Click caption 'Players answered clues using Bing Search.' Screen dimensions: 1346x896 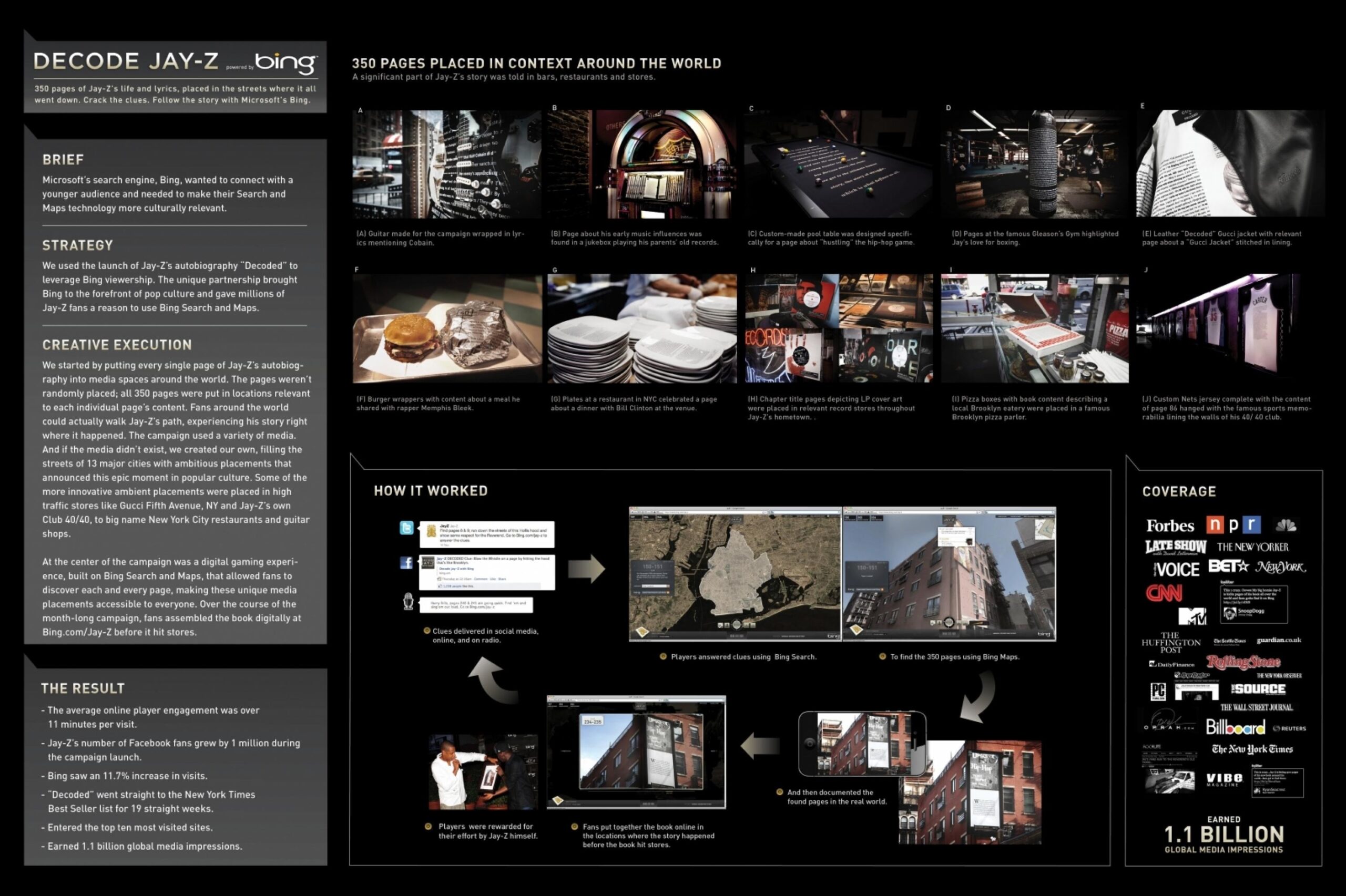[743, 656]
